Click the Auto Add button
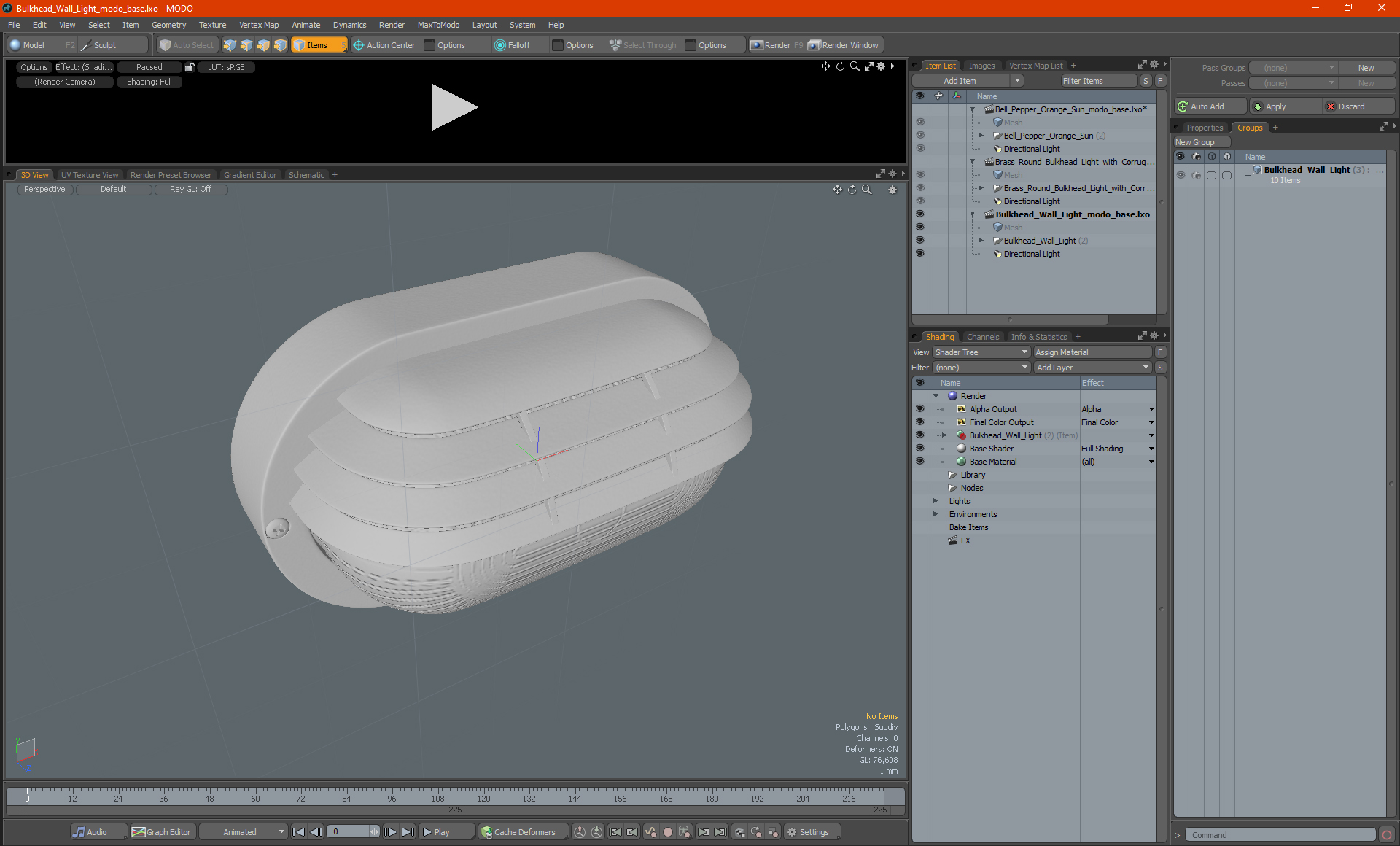The height and width of the screenshot is (846, 1400). [1210, 106]
